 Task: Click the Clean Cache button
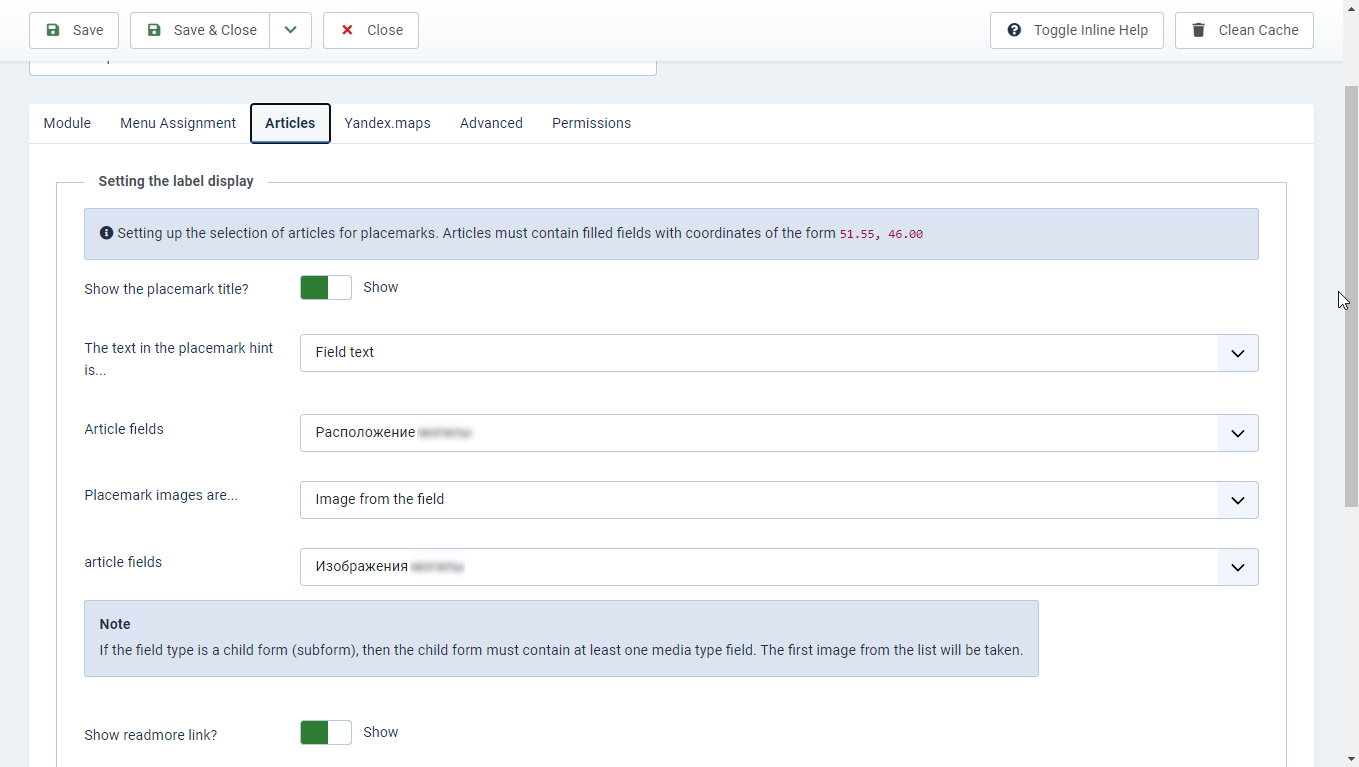[x=1244, y=30]
